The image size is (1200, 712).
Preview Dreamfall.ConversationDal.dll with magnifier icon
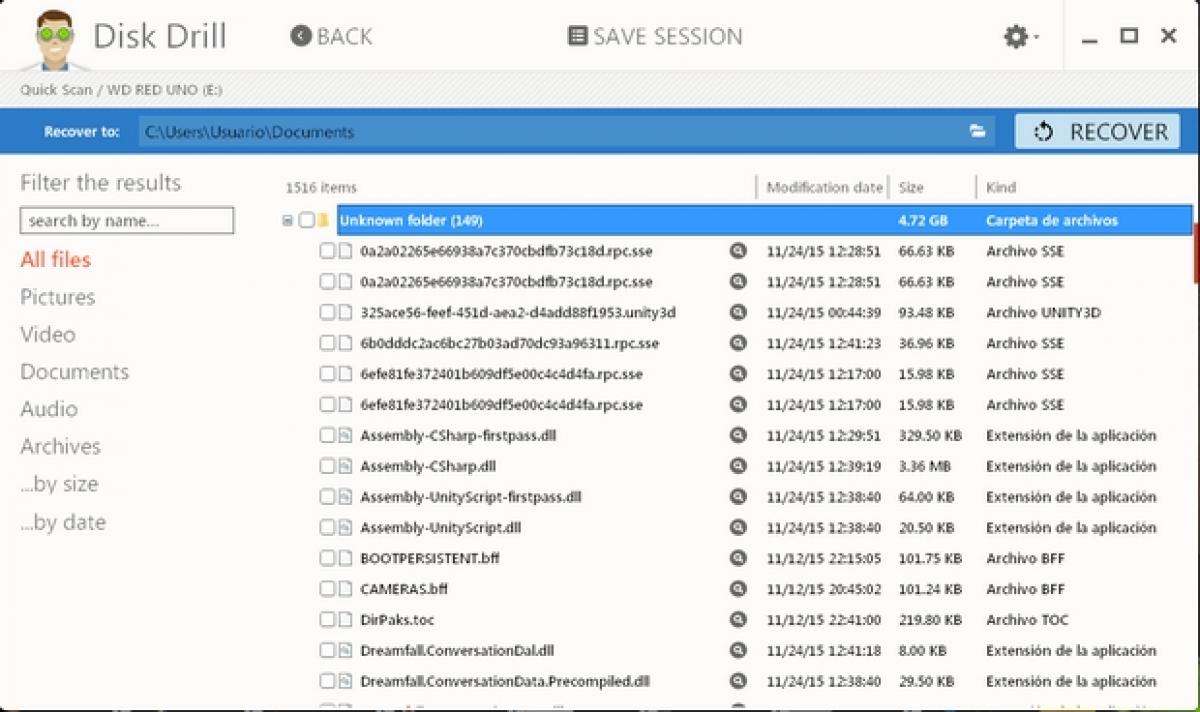(x=738, y=651)
